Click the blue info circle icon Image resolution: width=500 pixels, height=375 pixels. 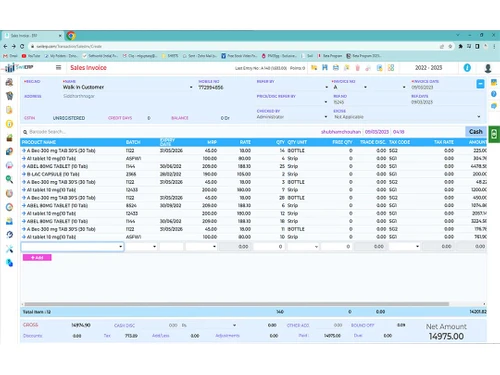coord(467,68)
